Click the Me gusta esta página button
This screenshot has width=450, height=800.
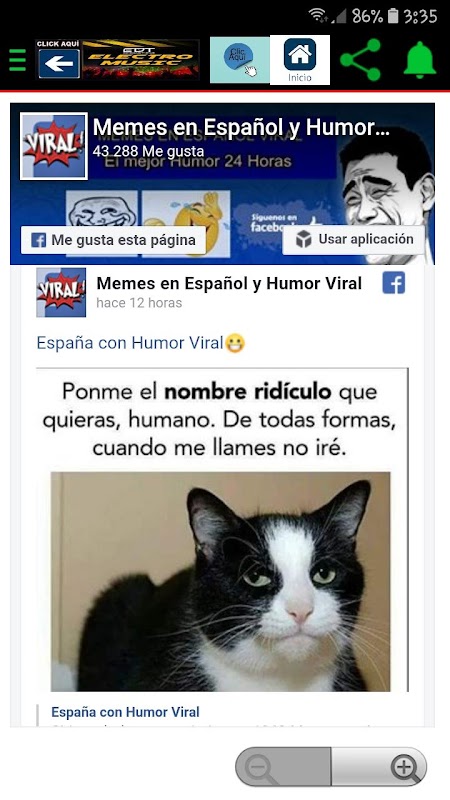pyautogui.click(x=113, y=240)
